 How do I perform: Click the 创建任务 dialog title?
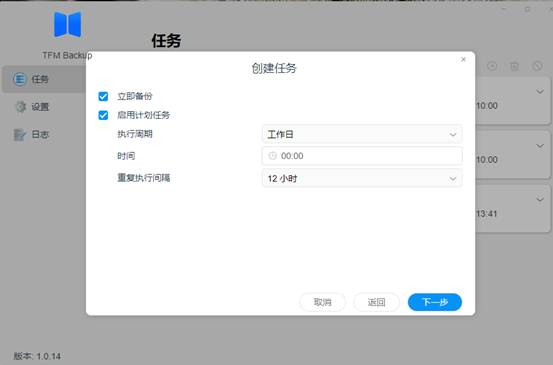click(274, 68)
